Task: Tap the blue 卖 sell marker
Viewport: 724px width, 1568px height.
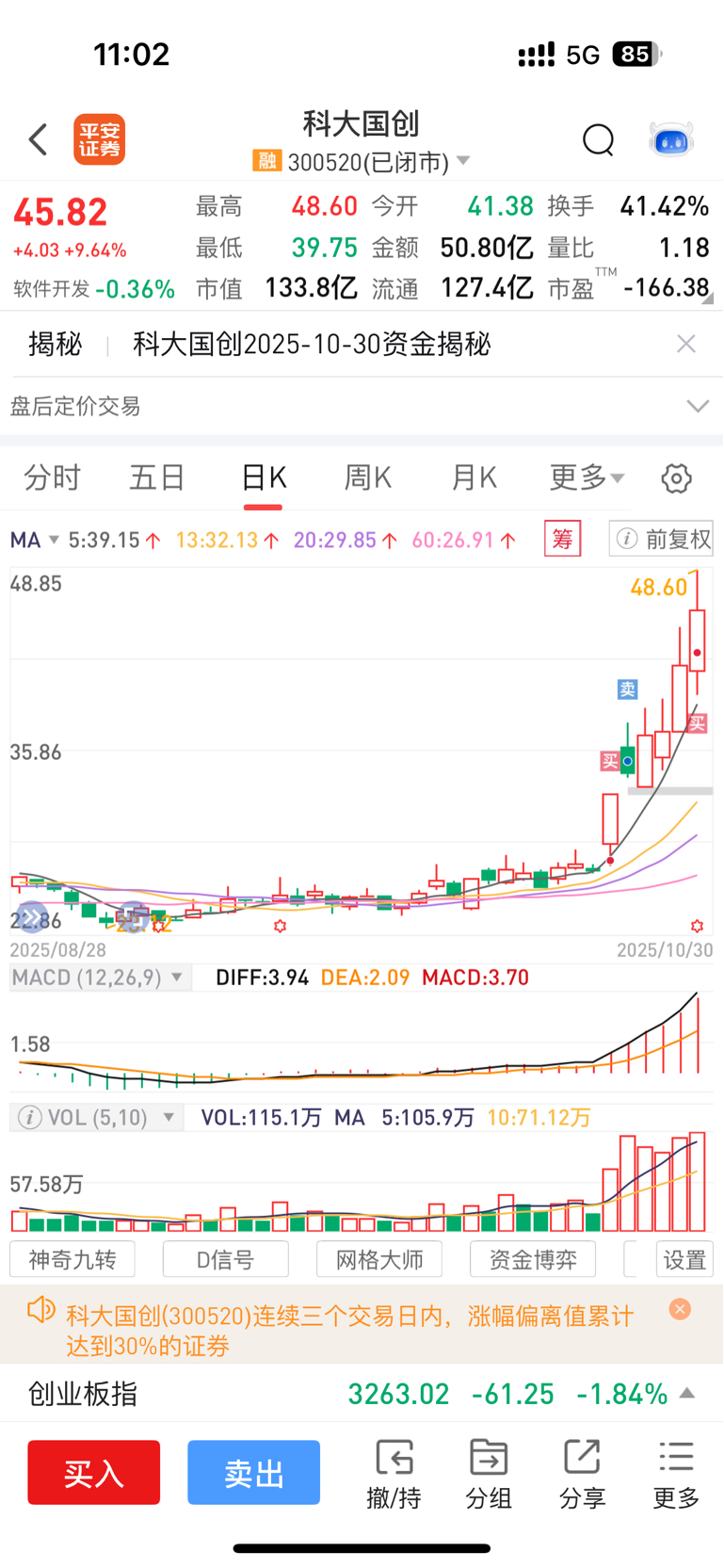Action: (628, 689)
